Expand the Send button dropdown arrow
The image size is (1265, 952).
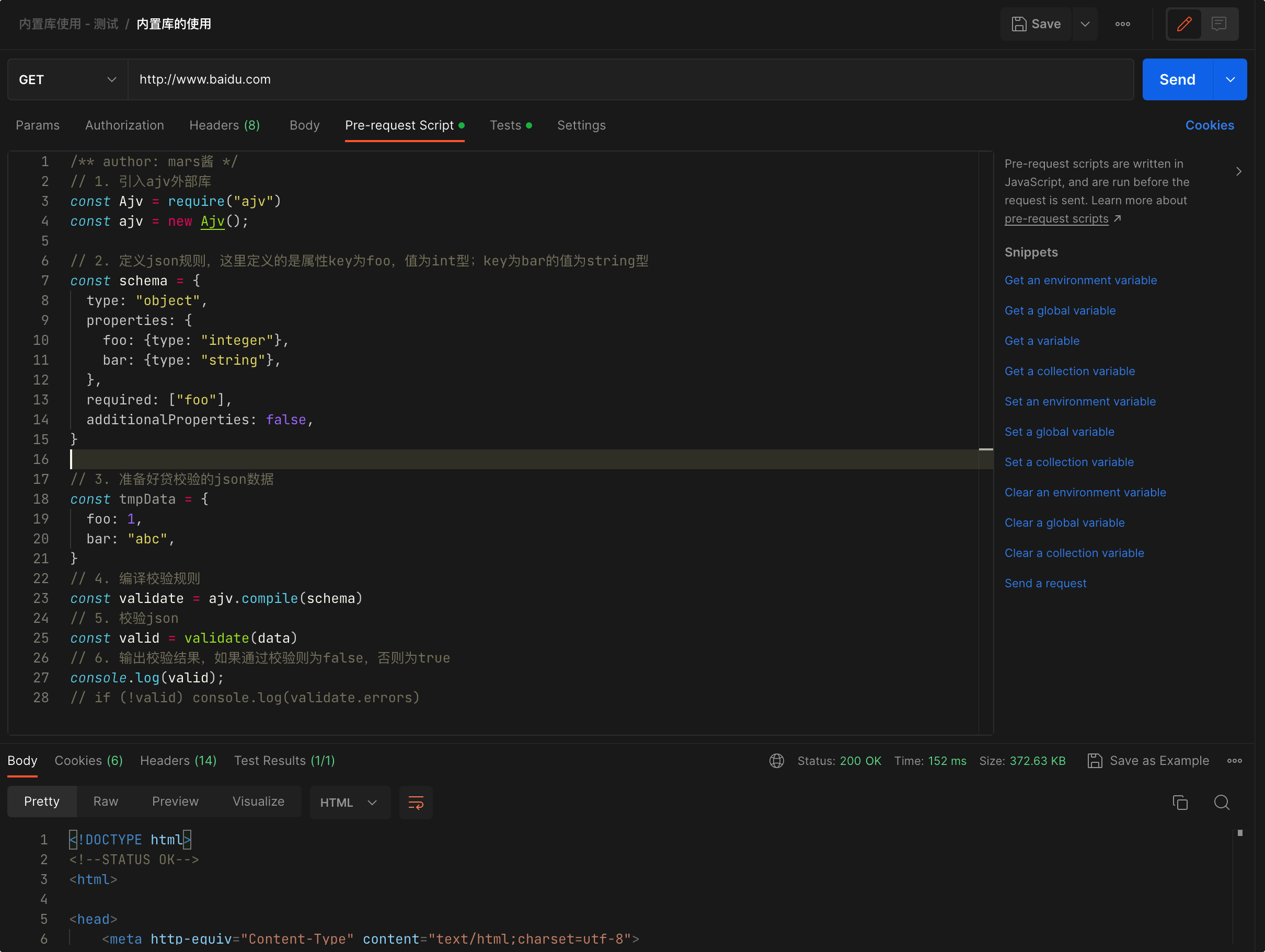point(1229,79)
